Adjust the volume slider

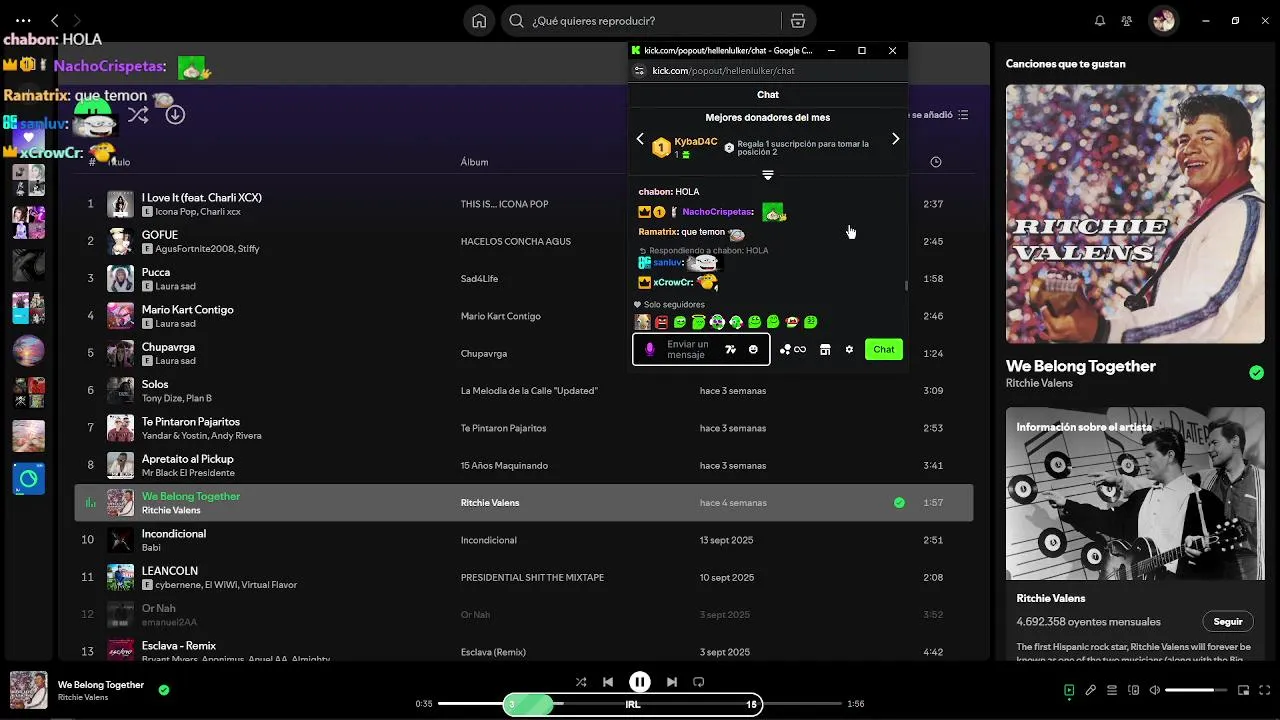coord(1196,690)
